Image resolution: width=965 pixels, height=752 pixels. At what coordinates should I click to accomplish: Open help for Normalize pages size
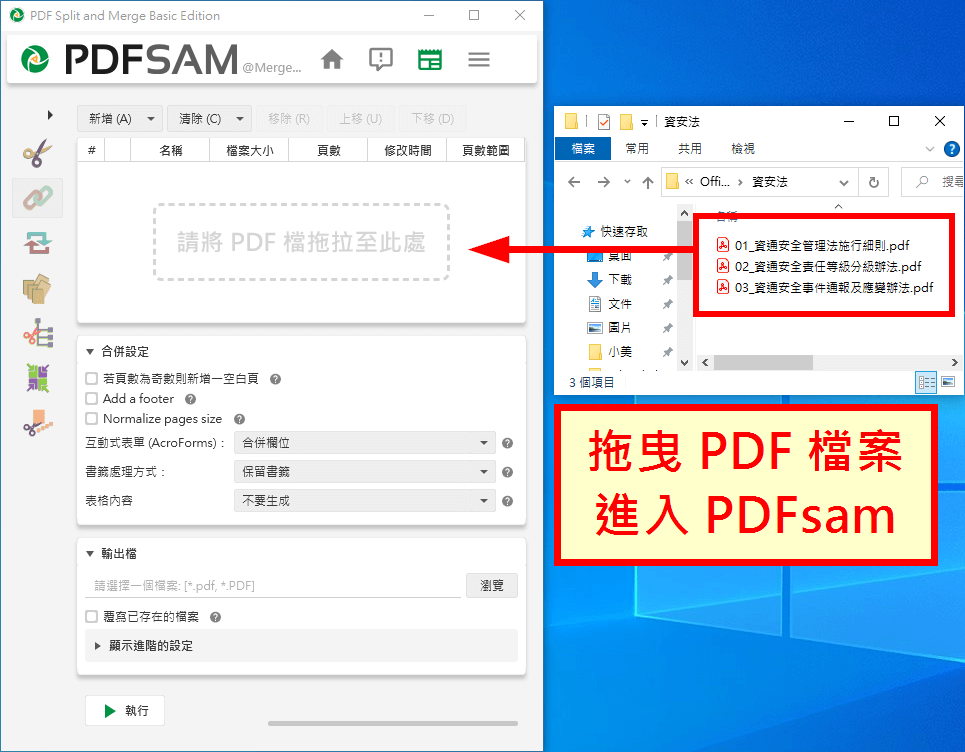239,419
